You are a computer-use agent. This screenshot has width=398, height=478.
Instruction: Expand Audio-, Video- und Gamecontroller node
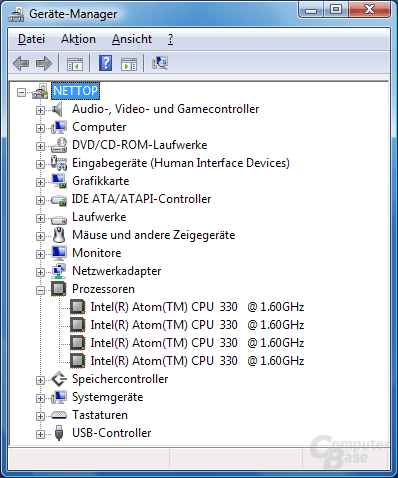[x=40, y=110]
